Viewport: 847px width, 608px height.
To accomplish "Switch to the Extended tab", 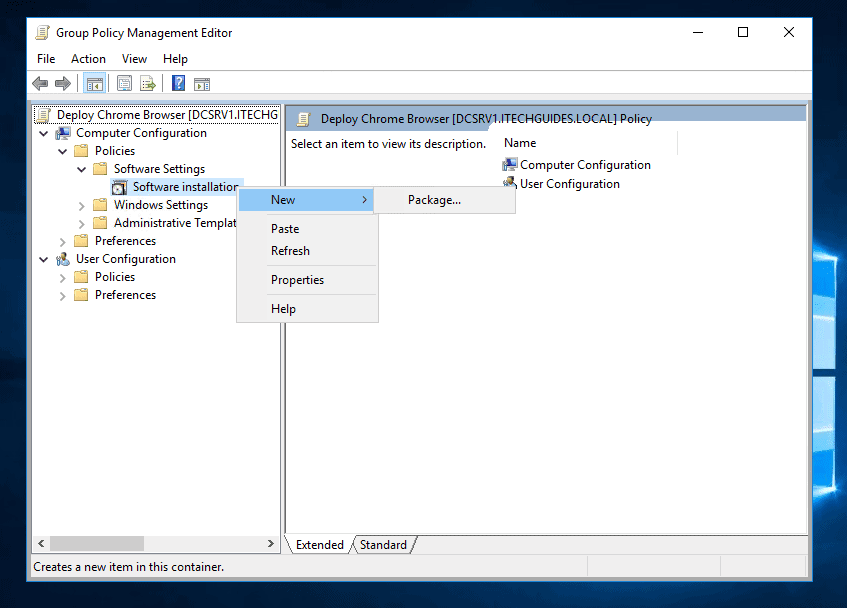I will click(x=320, y=545).
